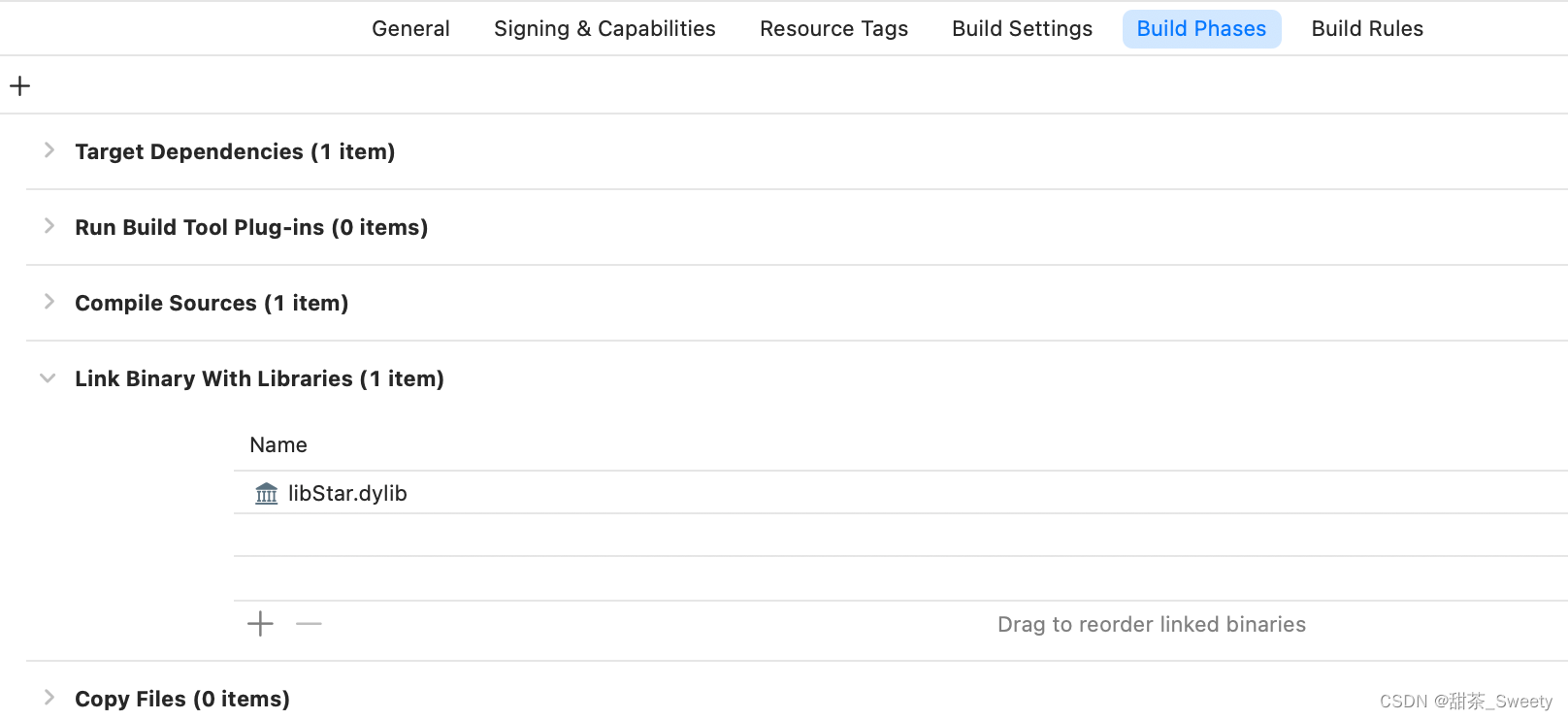Click the plus icon to add linked library
Screen dimensions: 1568x720
pyautogui.click(x=260, y=624)
